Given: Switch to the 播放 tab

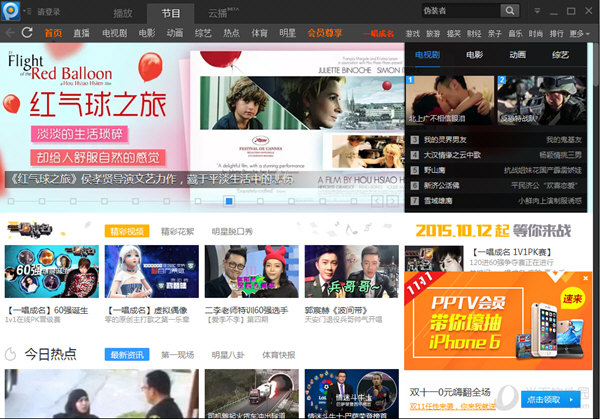Looking at the screenshot, I should tap(123, 13).
